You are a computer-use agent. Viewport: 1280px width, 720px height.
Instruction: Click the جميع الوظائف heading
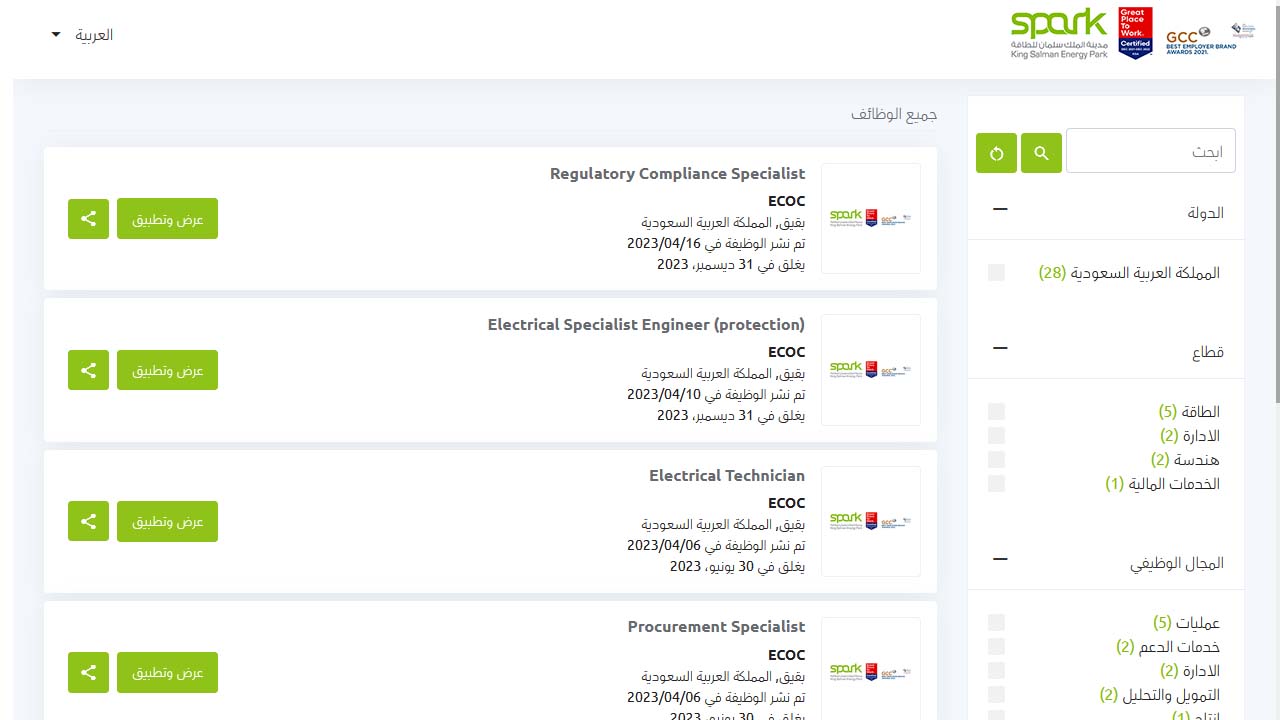coord(894,114)
